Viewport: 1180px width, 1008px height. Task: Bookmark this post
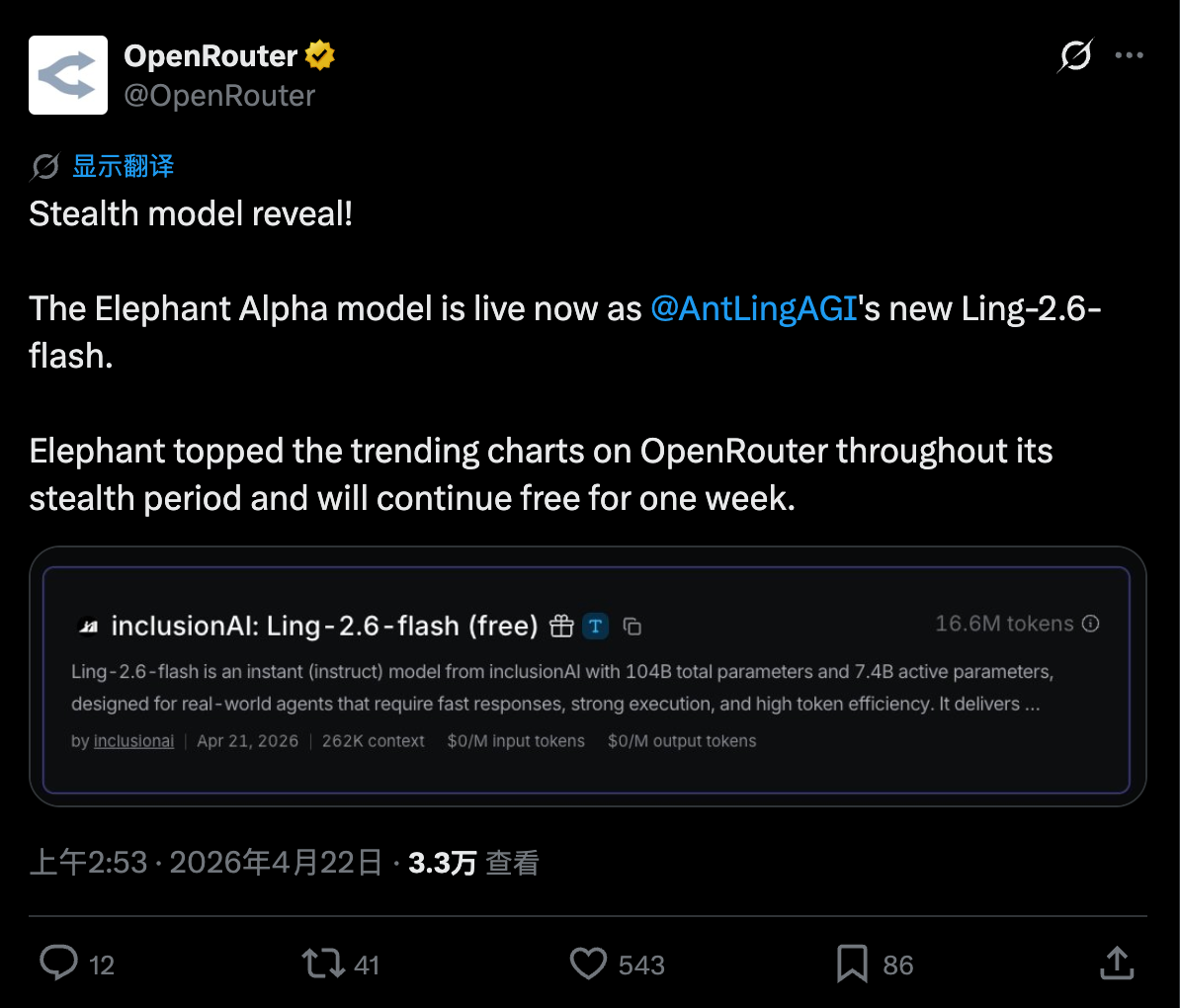click(852, 964)
